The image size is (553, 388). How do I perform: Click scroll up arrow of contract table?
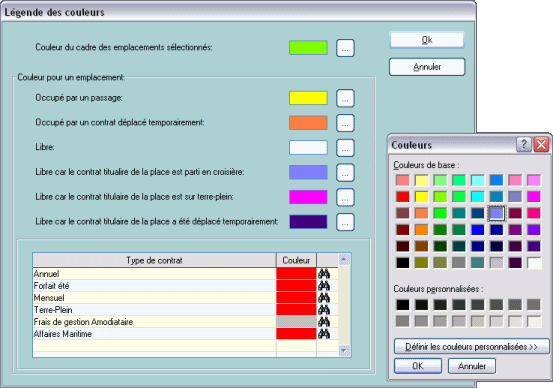pos(344,260)
